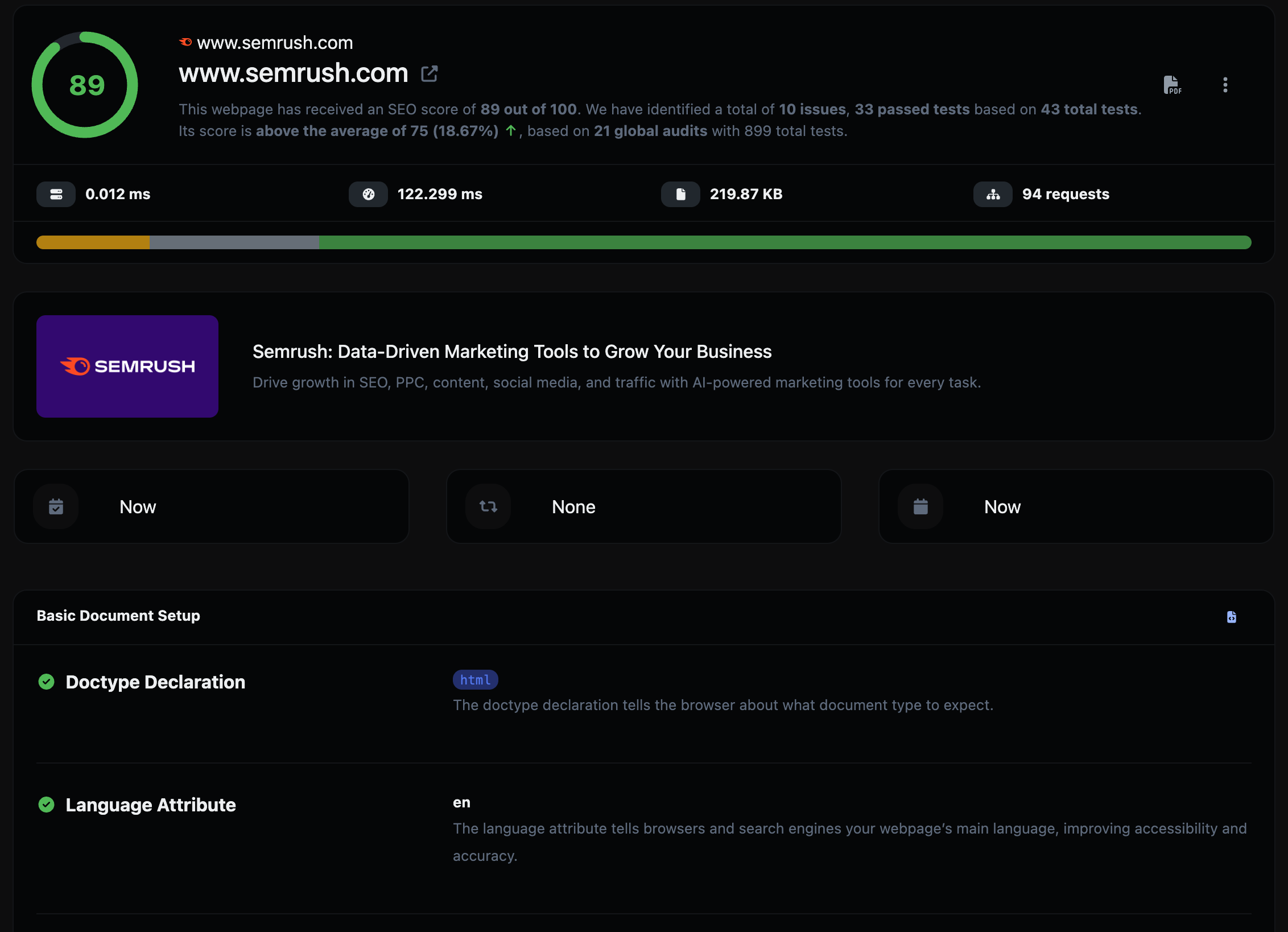Click the 89 SEO score circle
The image size is (1288, 932).
85,85
